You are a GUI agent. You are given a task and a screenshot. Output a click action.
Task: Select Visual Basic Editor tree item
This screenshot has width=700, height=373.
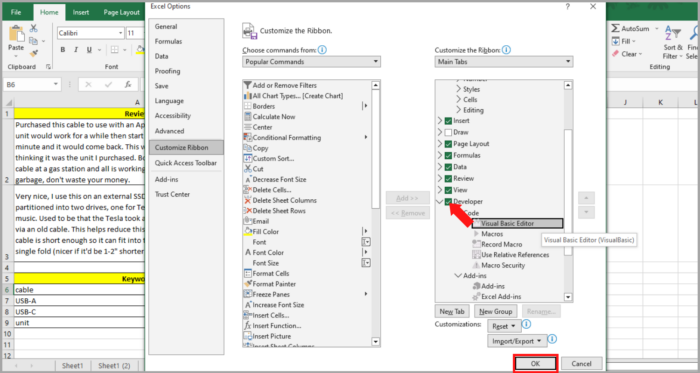click(517, 224)
